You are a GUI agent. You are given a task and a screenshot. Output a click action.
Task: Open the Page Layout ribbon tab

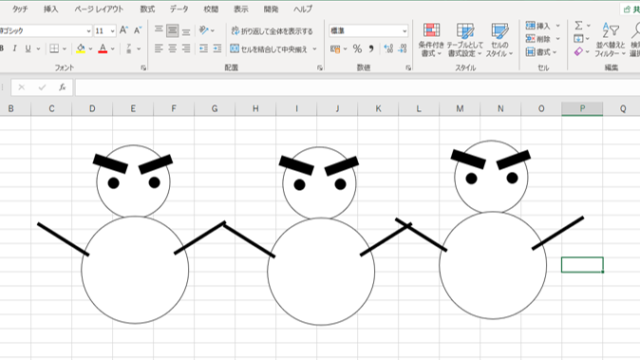tap(98, 9)
